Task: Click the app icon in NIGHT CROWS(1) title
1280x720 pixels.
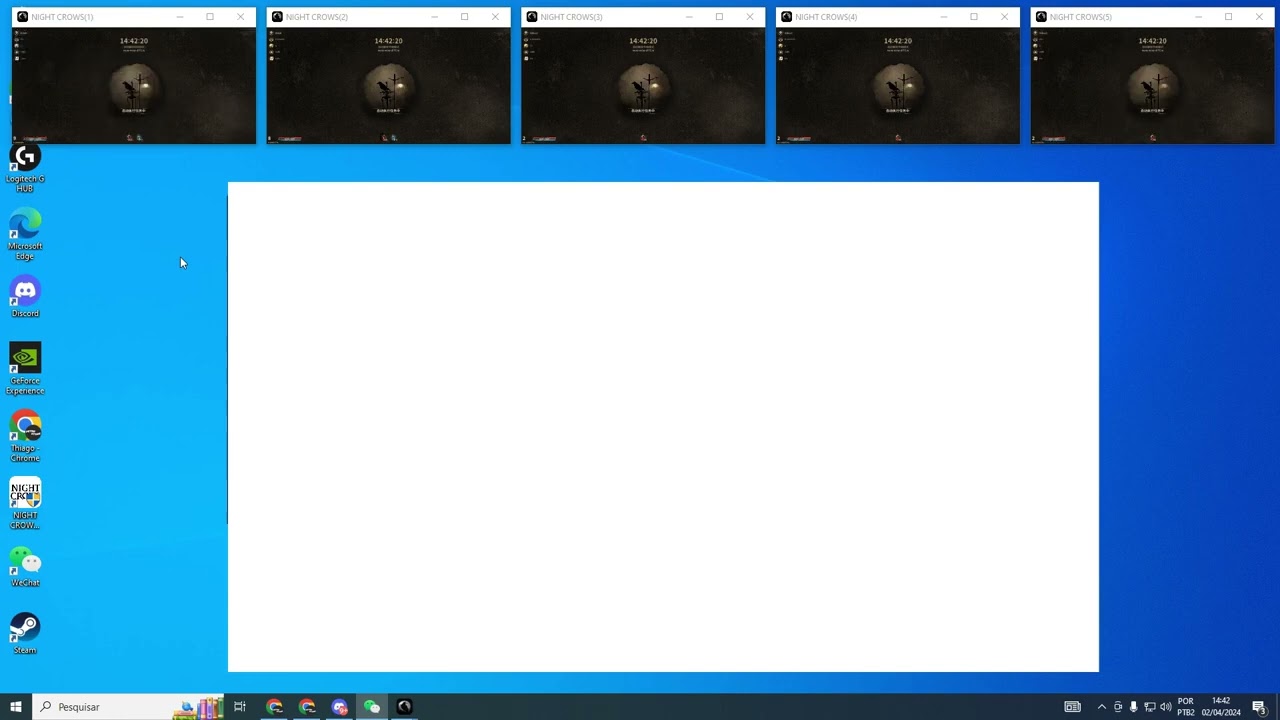Action: click(22, 17)
